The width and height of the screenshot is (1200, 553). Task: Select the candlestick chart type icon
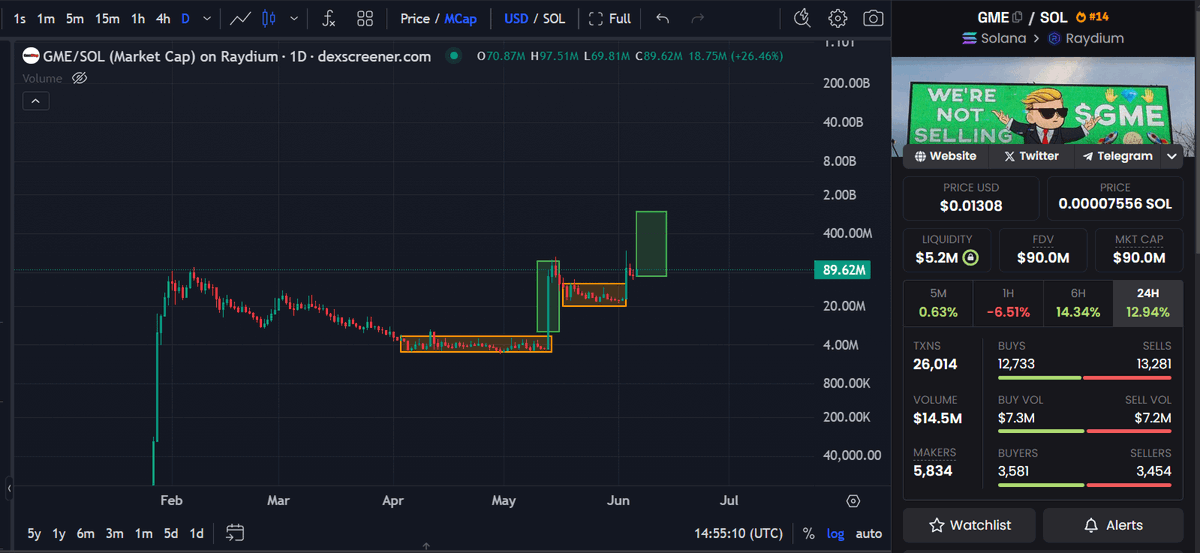[x=267, y=18]
